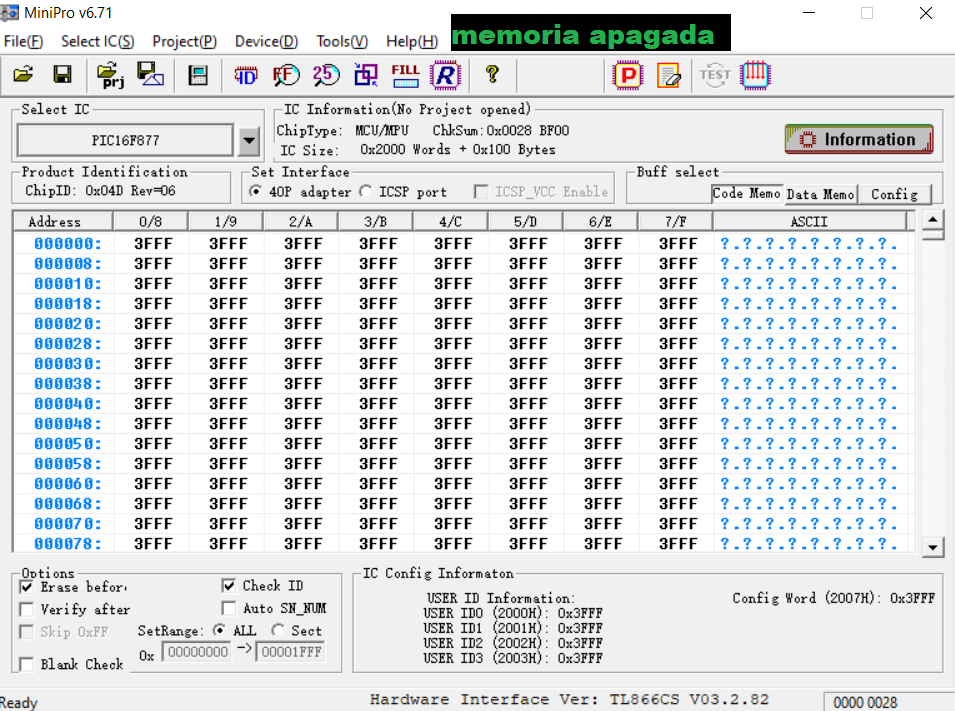Click the range start field 00000000
The width and height of the screenshot is (955, 711).
tap(197, 652)
